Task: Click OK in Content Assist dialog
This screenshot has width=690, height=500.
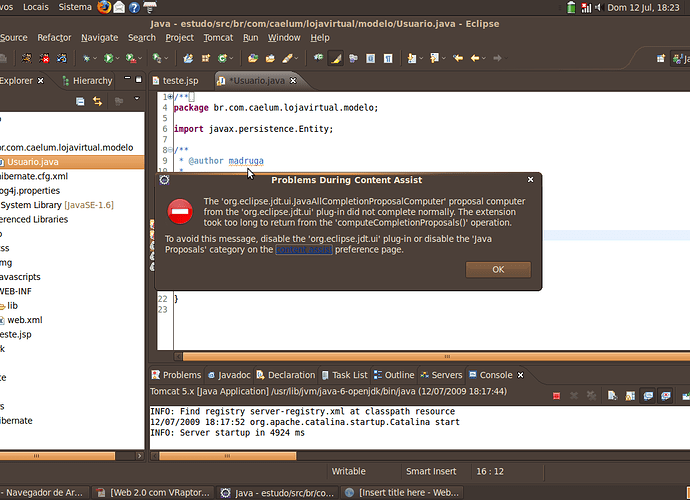Action: (498, 270)
